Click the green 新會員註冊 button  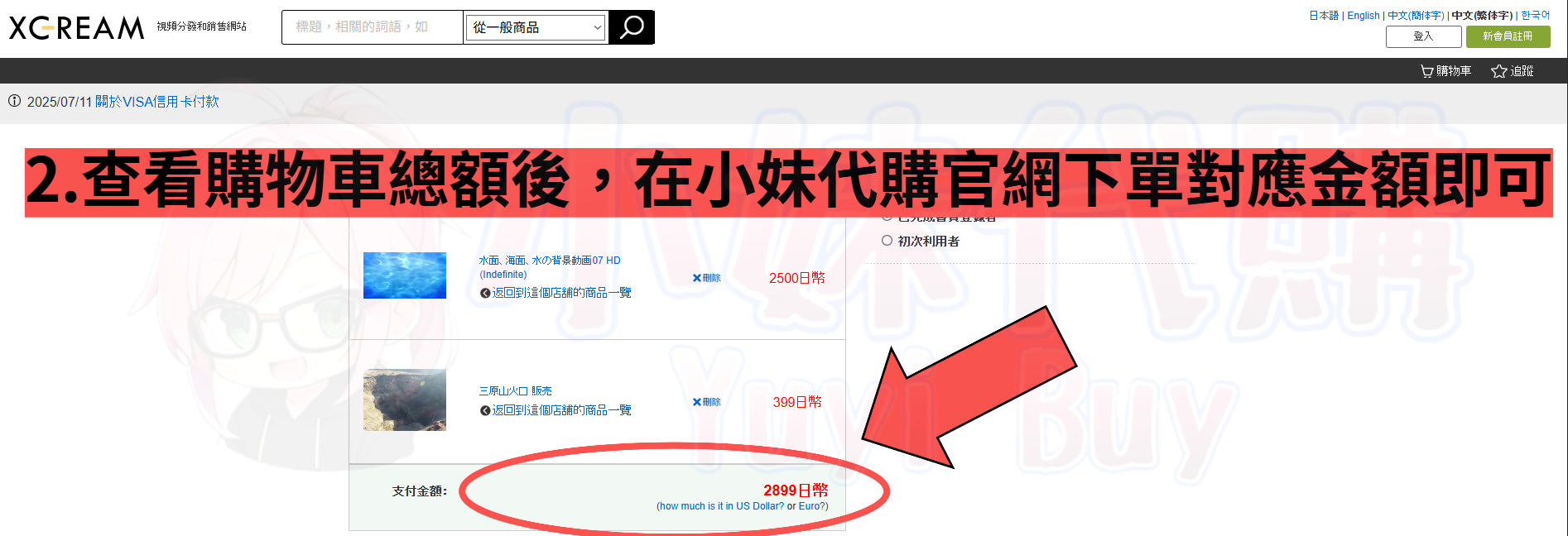pyautogui.click(x=1508, y=36)
